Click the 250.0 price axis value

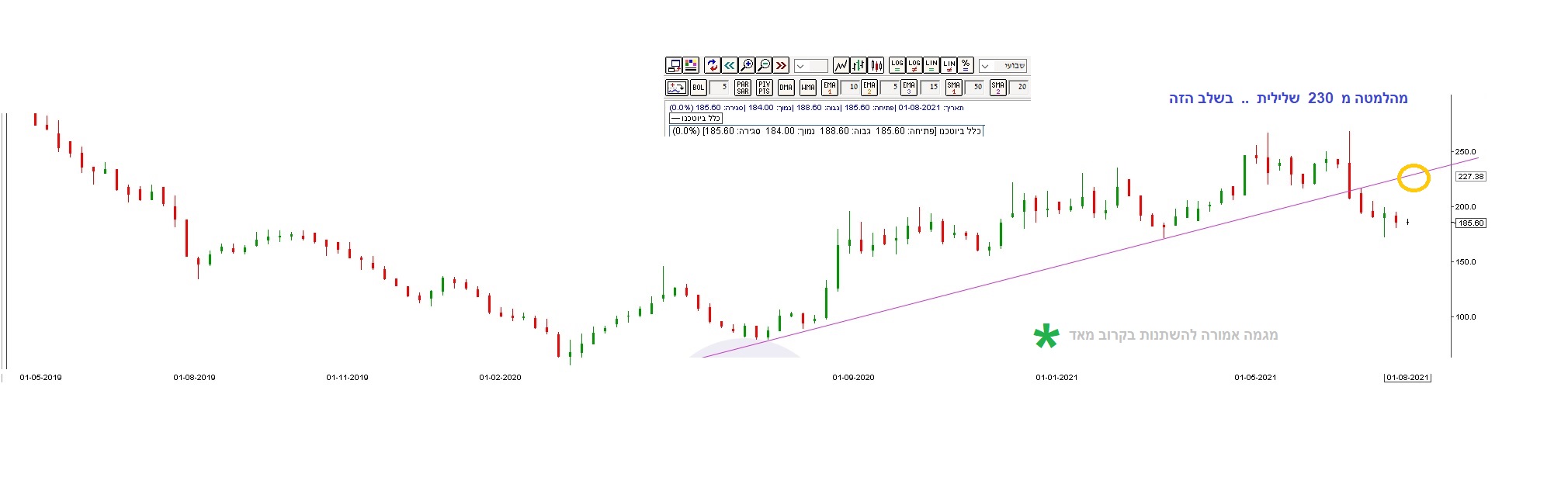click(x=1466, y=152)
